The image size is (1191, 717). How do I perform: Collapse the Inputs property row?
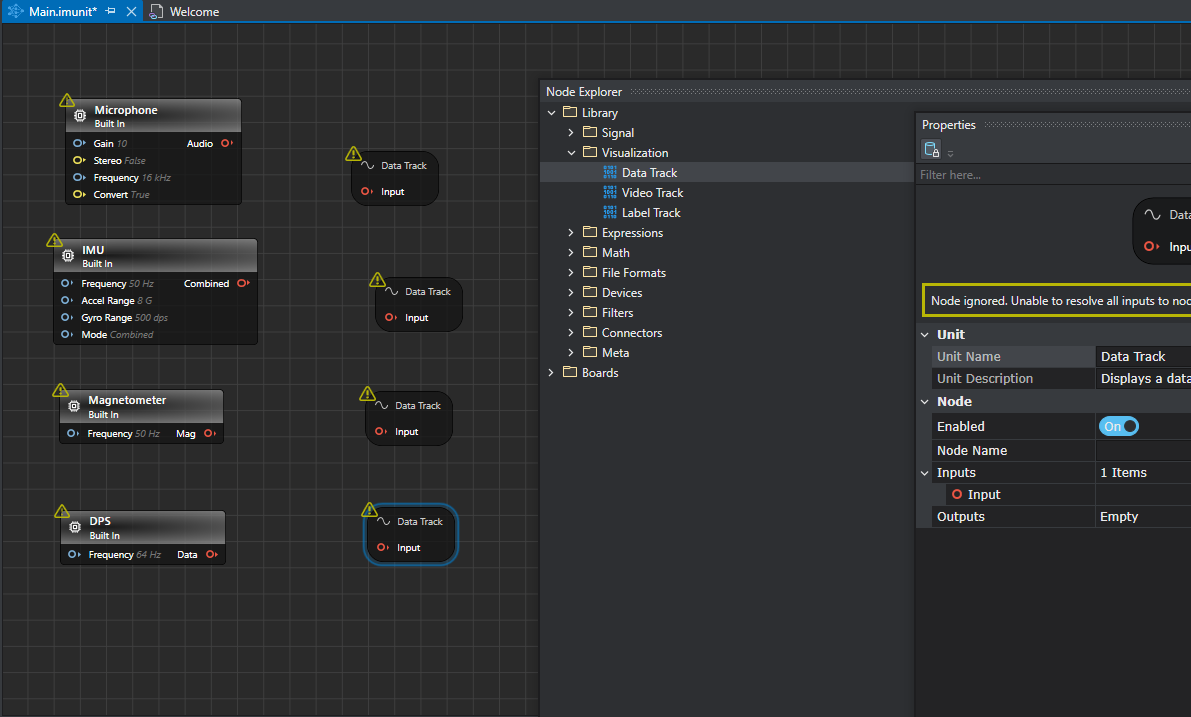(925, 472)
